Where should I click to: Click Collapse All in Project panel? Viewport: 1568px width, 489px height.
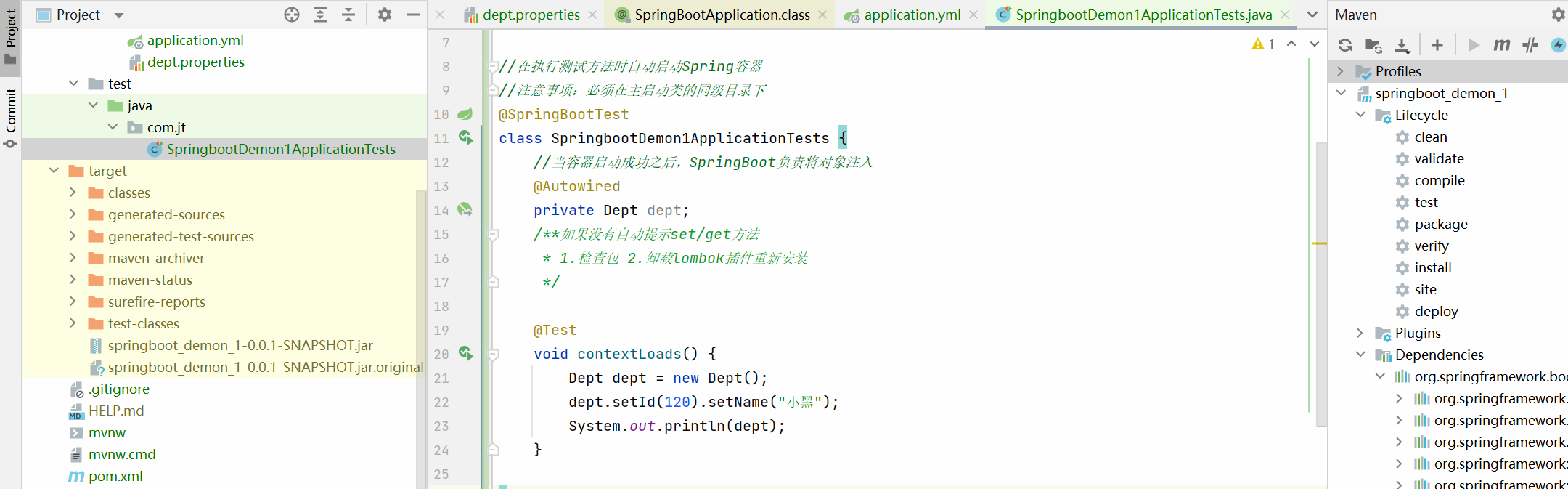pos(348,15)
